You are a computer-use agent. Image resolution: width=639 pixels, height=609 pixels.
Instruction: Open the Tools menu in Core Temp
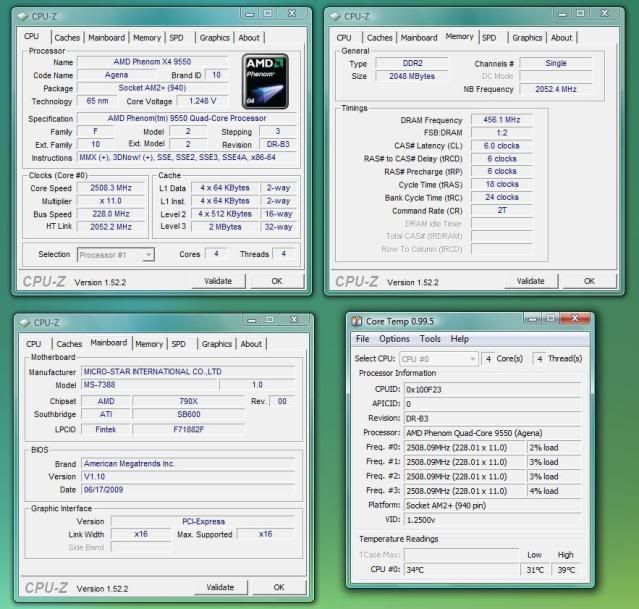[430, 339]
